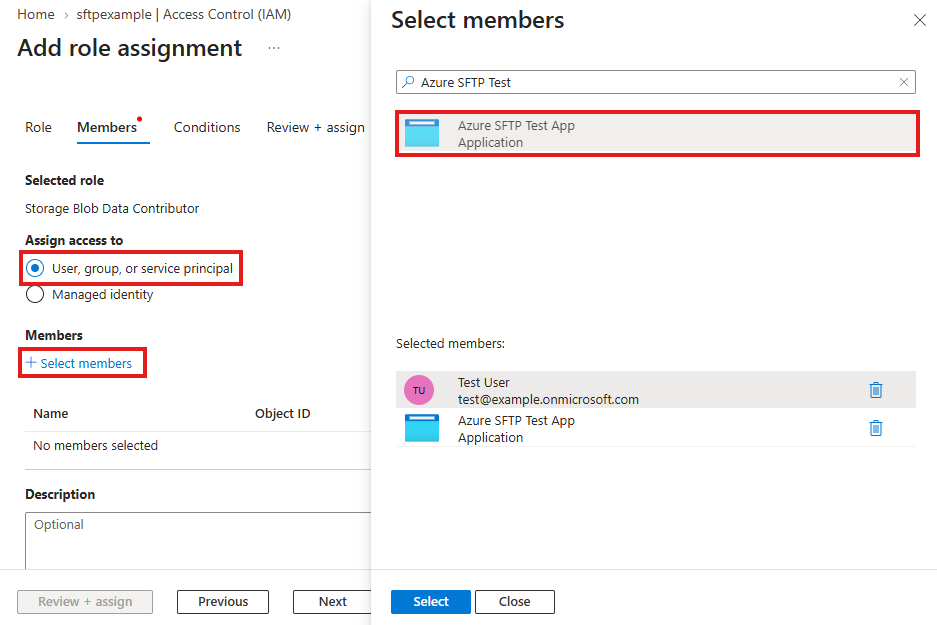Remove Azure SFTP Test App with its trash icon

coord(875,428)
